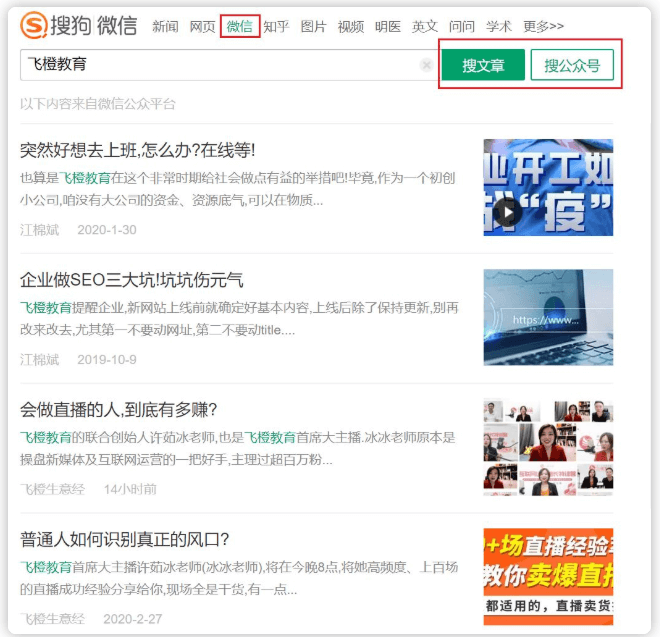The width and height of the screenshot is (660, 637).
Task: Open the 新闻 search tab
Action: coord(165,27)
